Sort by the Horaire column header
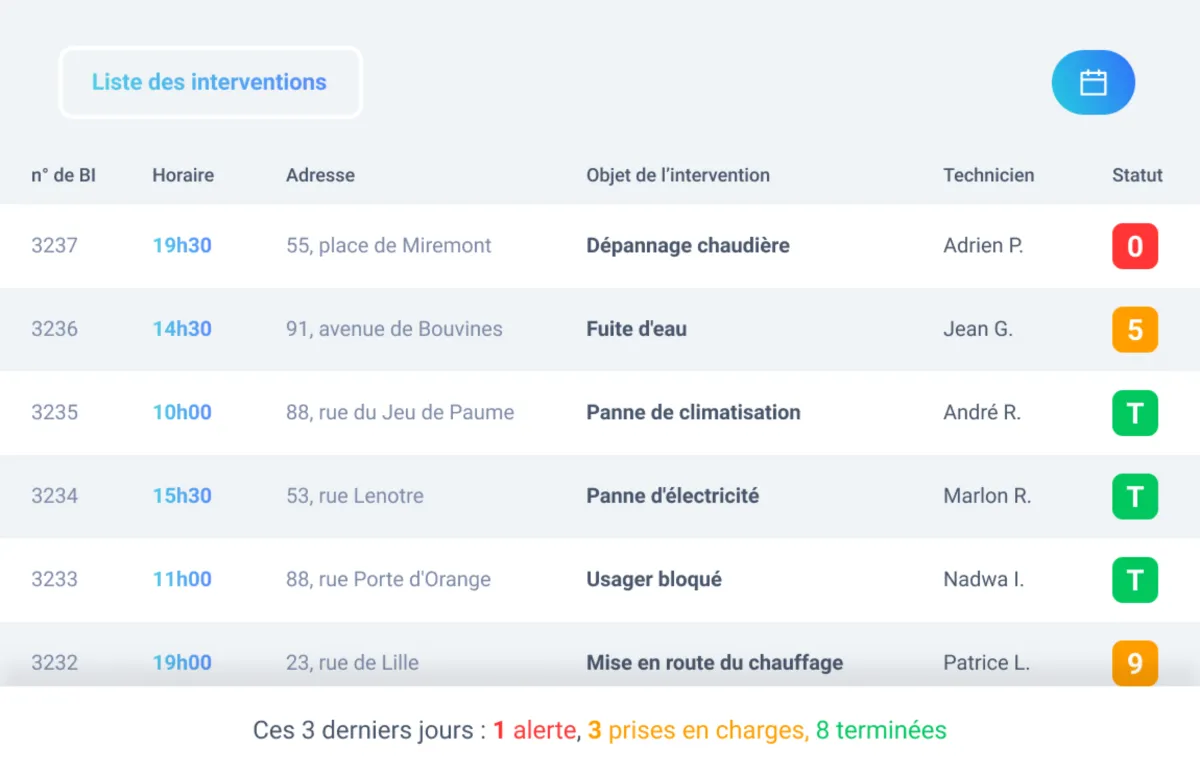 [x=183, y=175]
